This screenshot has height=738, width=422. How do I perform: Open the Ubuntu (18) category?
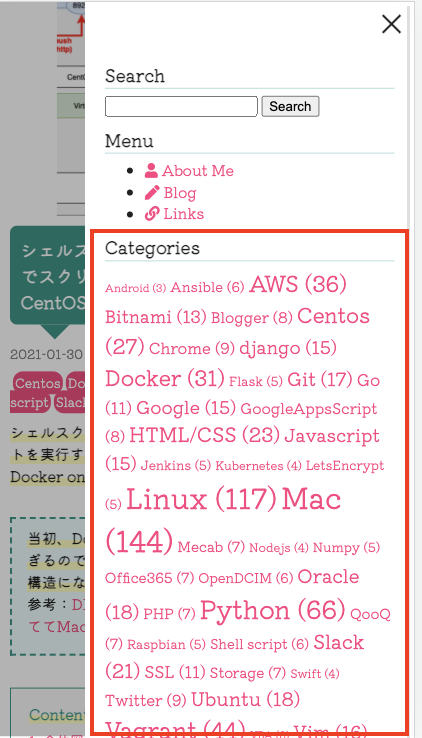245,699
